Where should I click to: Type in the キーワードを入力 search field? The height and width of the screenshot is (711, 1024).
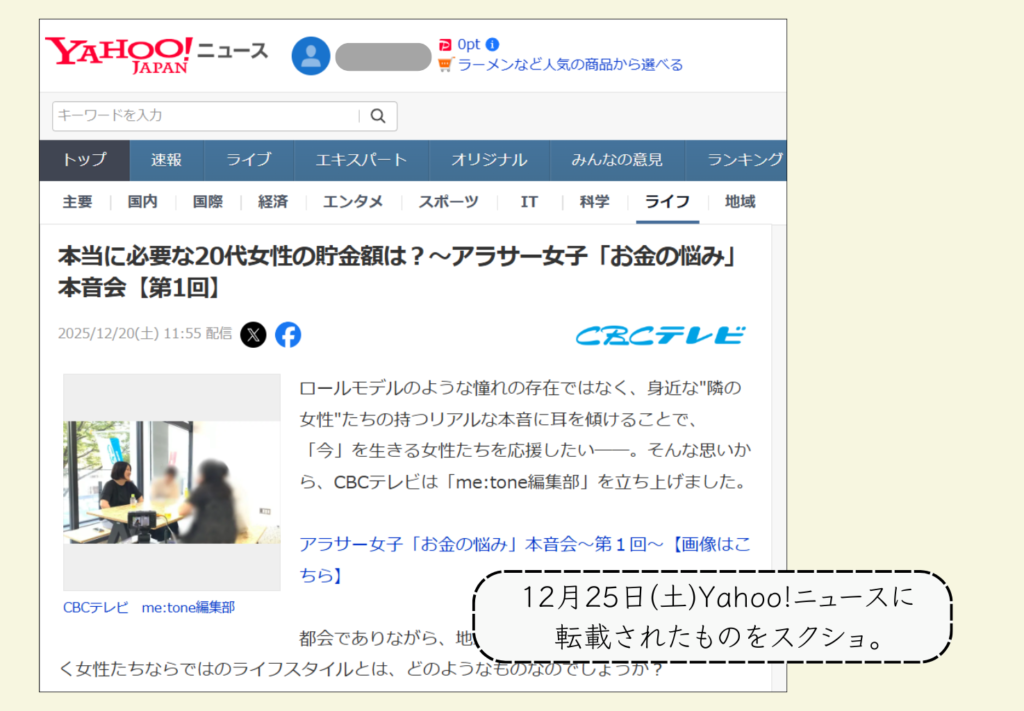click(x=205, y=116)
